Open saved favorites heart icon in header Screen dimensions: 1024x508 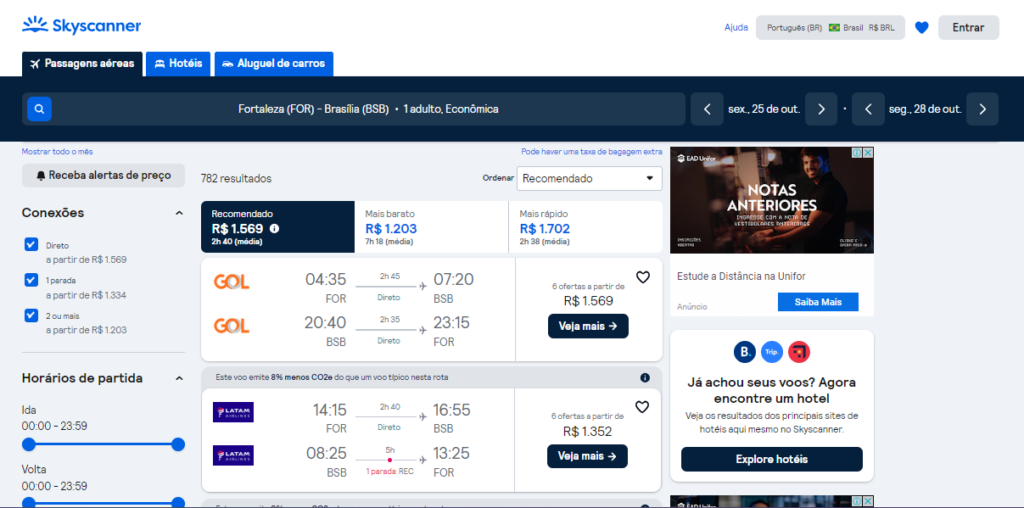pos(921,28)
